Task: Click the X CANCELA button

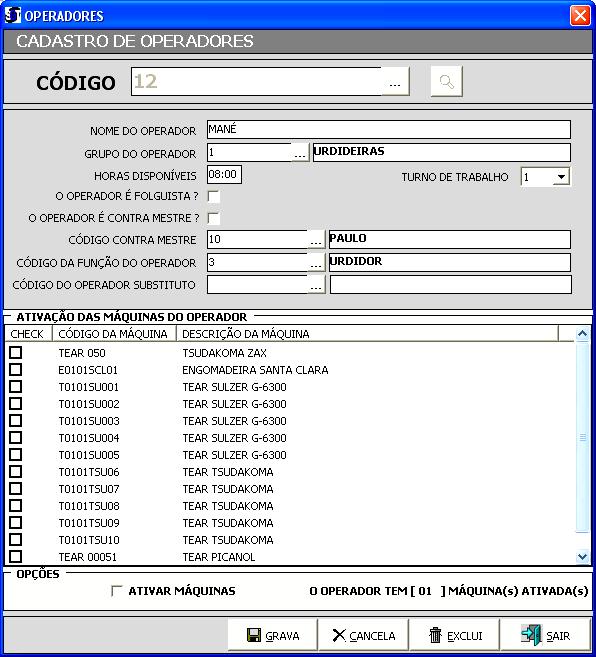Action: (363, 636)
